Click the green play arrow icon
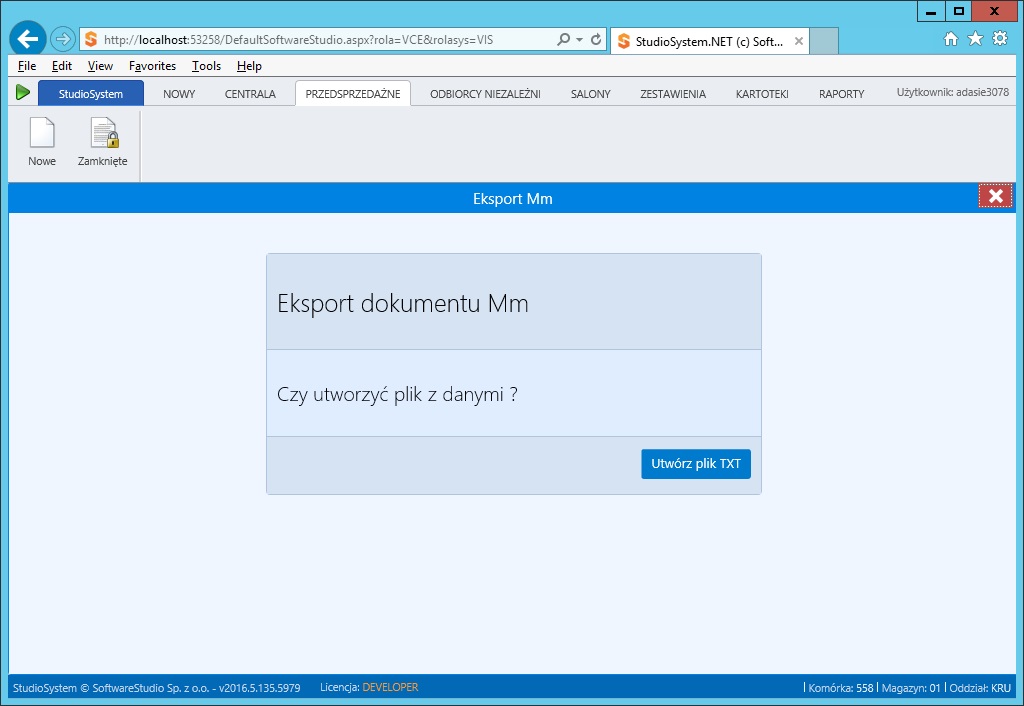Viewport: 1024px width, 706px height. click(23, 93)
